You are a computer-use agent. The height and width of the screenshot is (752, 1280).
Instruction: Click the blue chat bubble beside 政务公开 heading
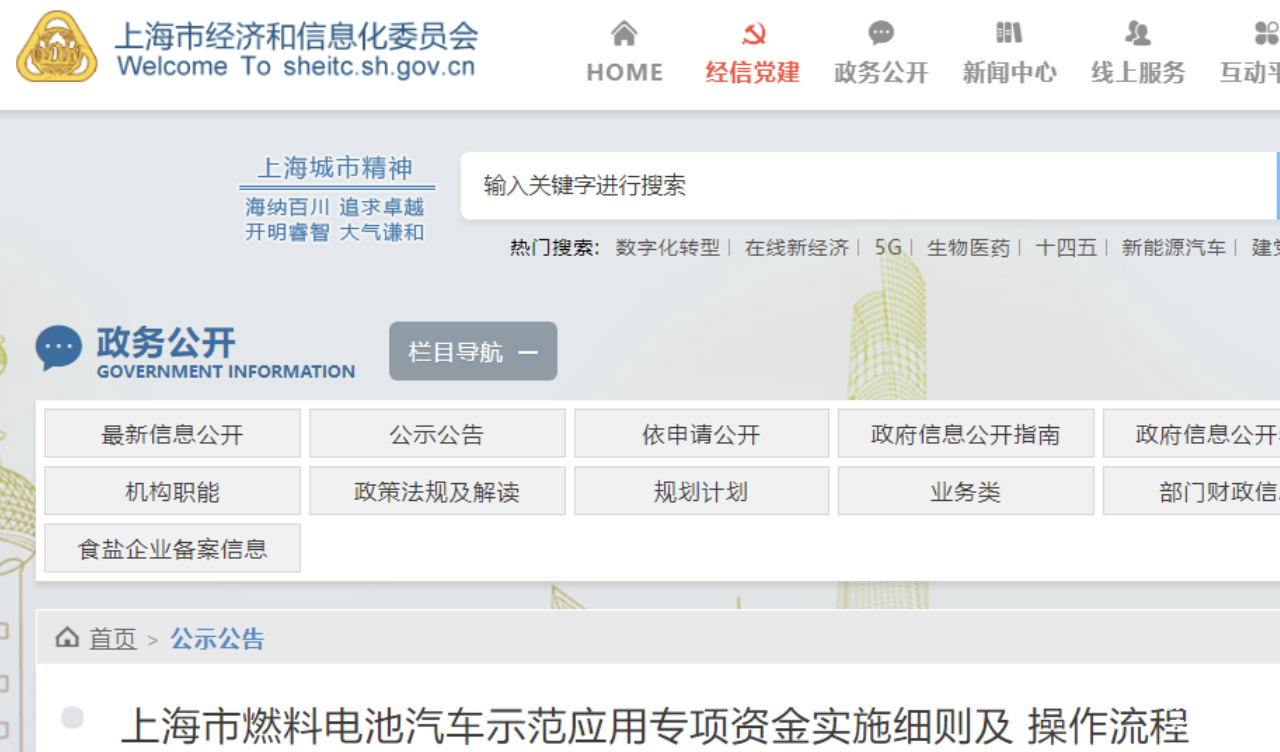pos(59,349)
